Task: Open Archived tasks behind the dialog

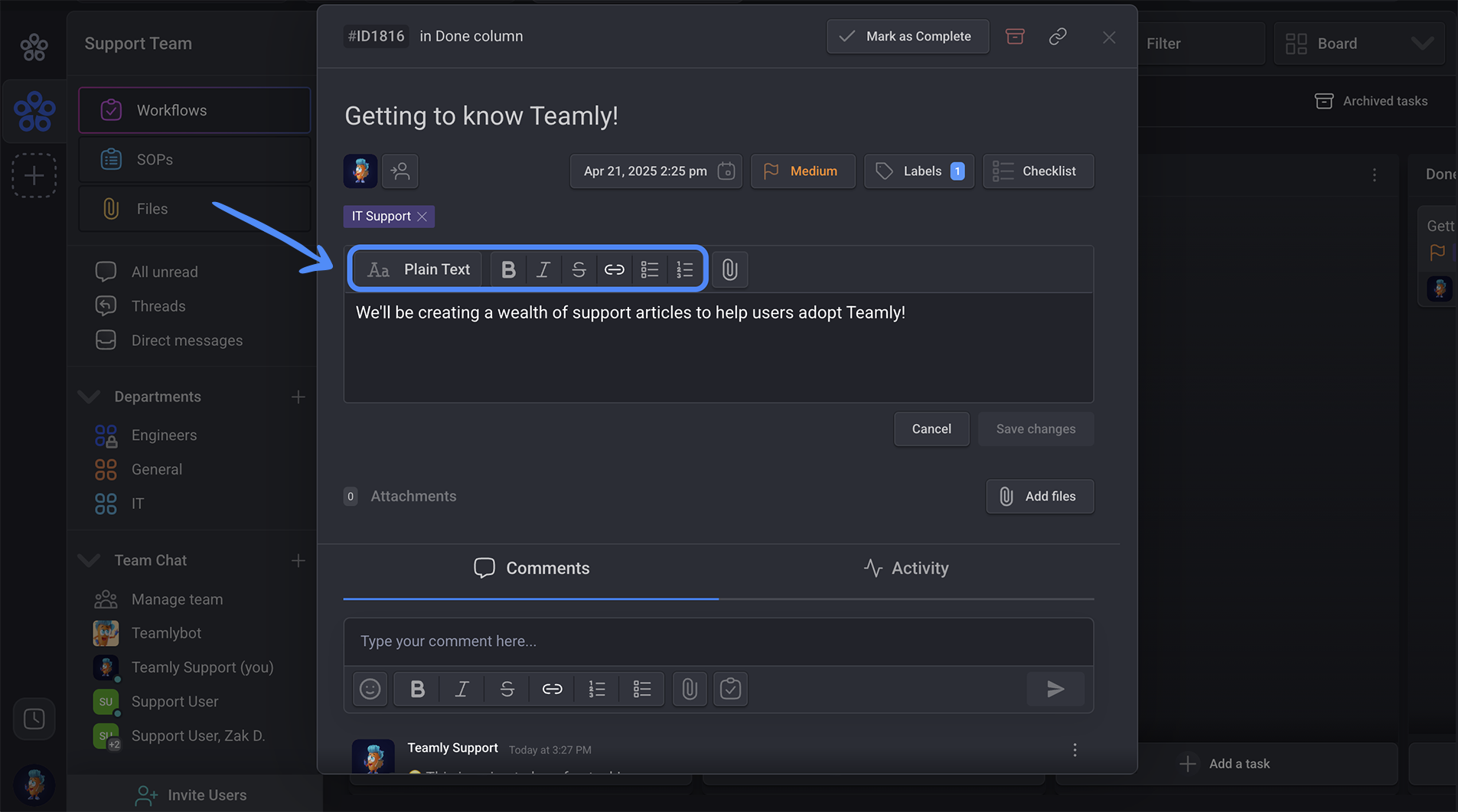Action: click(1372, 101)
